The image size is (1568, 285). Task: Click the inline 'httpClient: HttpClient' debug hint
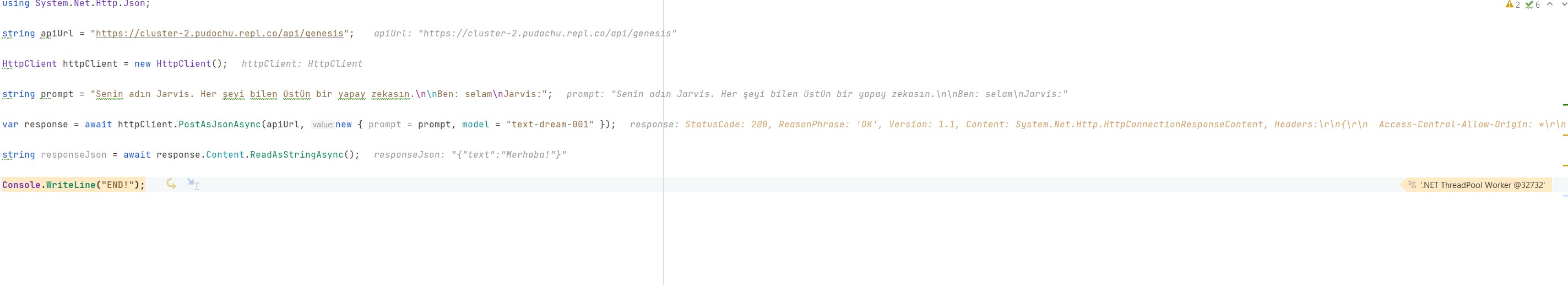click(x=302, y=64)
